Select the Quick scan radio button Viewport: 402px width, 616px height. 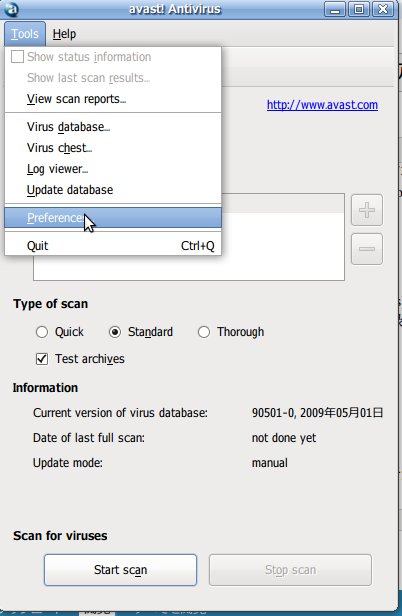(x=42, y=332)
